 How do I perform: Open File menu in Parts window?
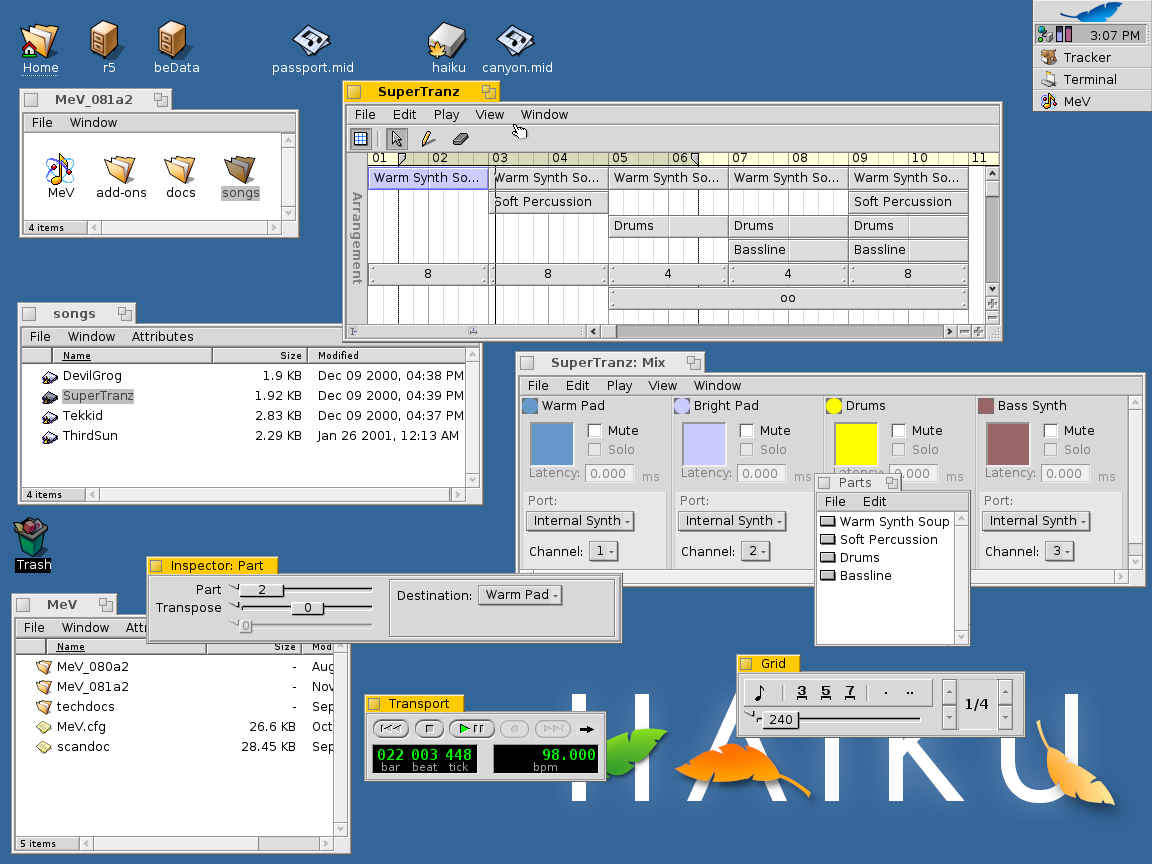coord(835,502)
